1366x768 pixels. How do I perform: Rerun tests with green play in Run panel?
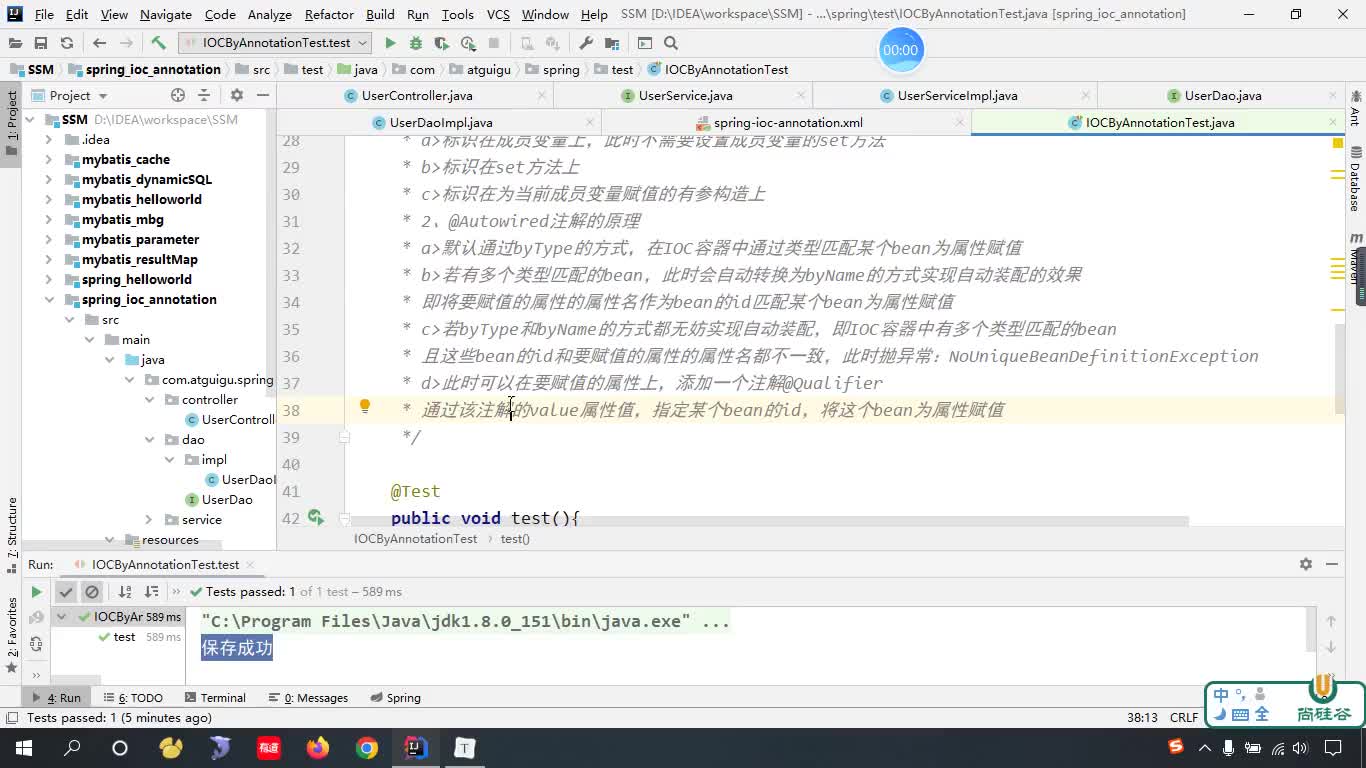(36, 592)
